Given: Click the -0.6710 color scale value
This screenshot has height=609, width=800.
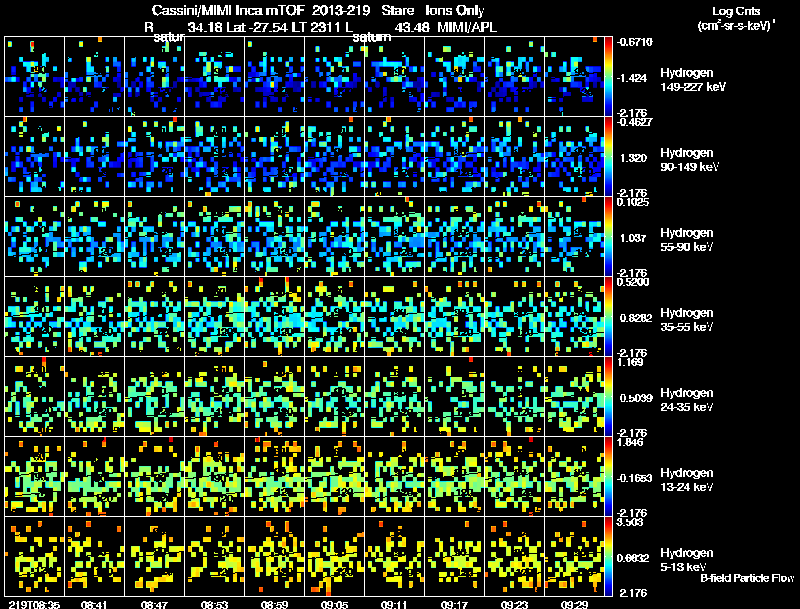Looking at the screenshot, I should point(634,42).
